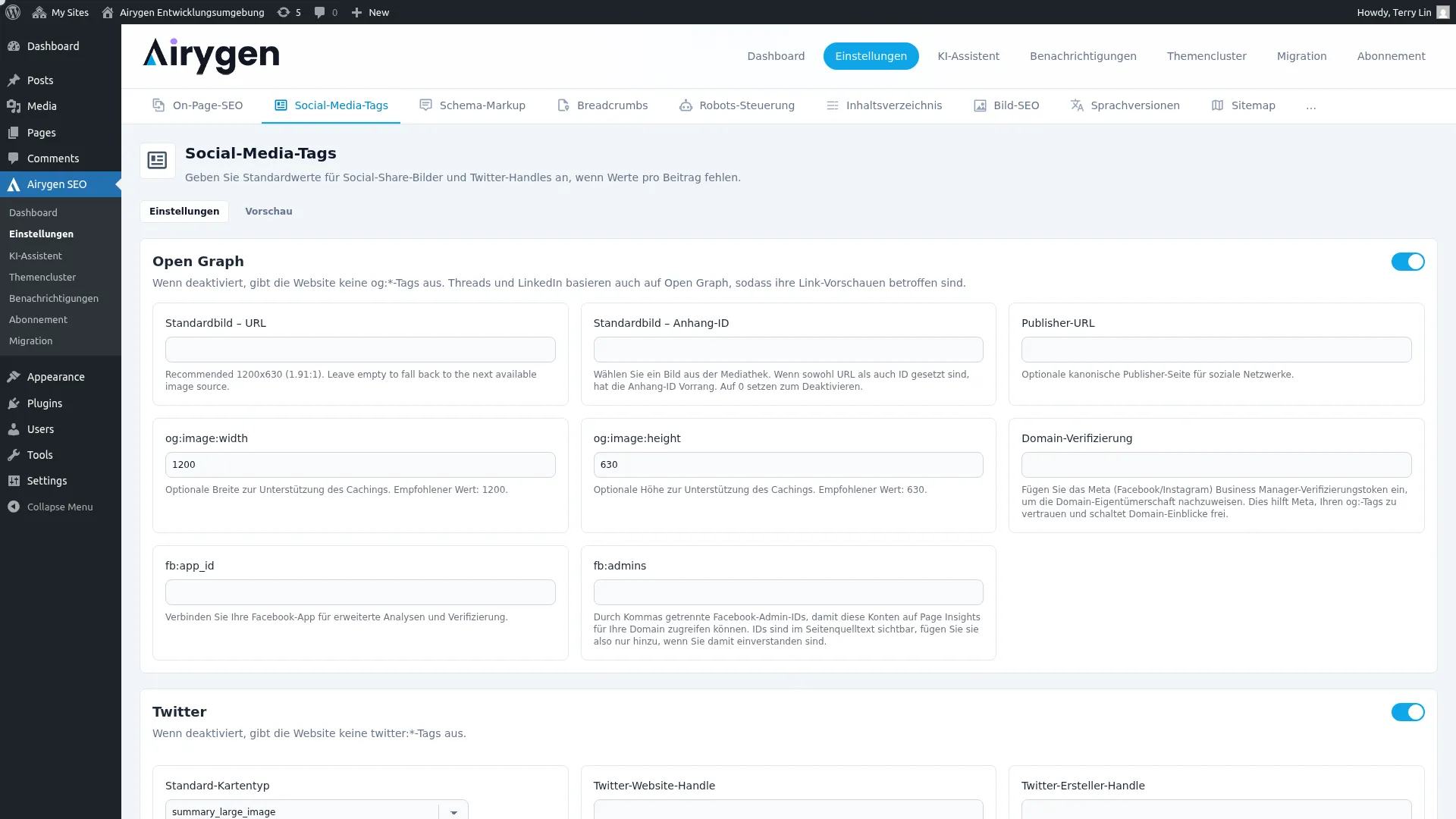Click the Posts pin icon

[14, 80]
